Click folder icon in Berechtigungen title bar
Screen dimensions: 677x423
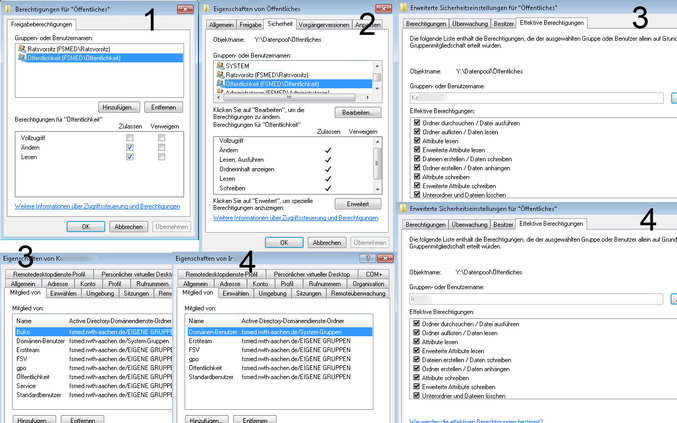tap(8, 9)
